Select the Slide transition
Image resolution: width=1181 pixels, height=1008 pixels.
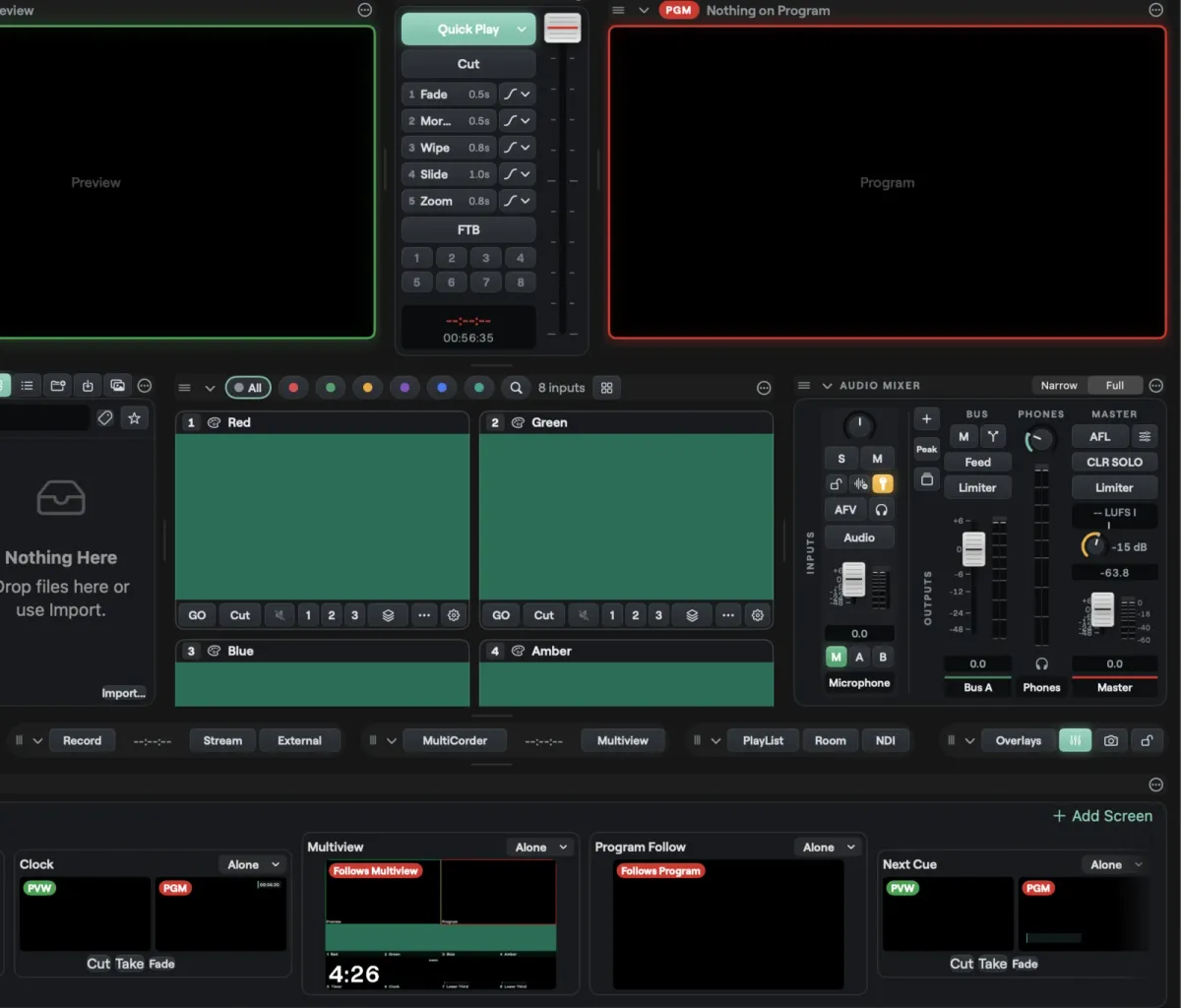click(x=450, y=174)
